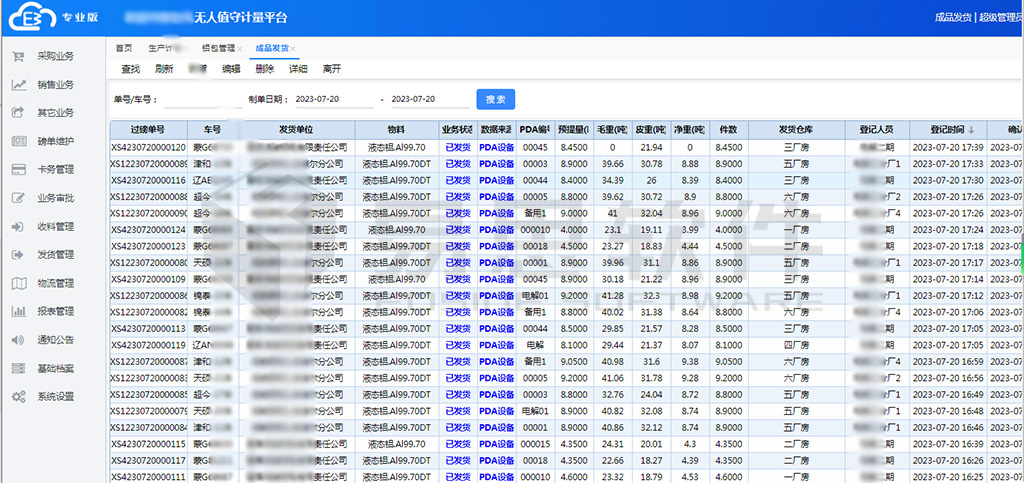Select the 业务审批 edit icon
Image resolution: width=1024 pixels, height=483 pixels.
point(18,198)
